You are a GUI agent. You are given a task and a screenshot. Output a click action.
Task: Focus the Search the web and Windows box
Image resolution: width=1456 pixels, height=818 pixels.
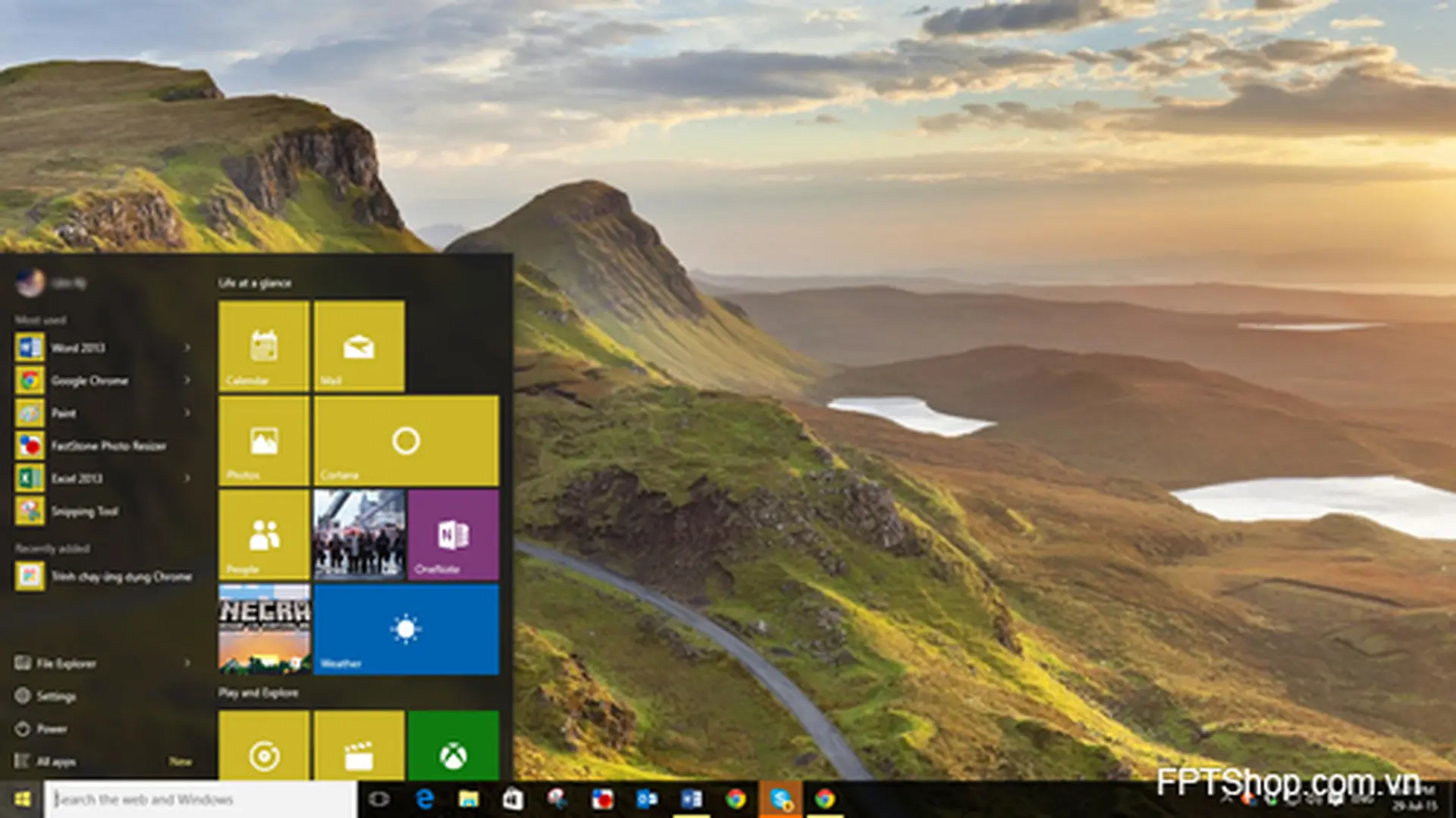click(x=201, y=799)
